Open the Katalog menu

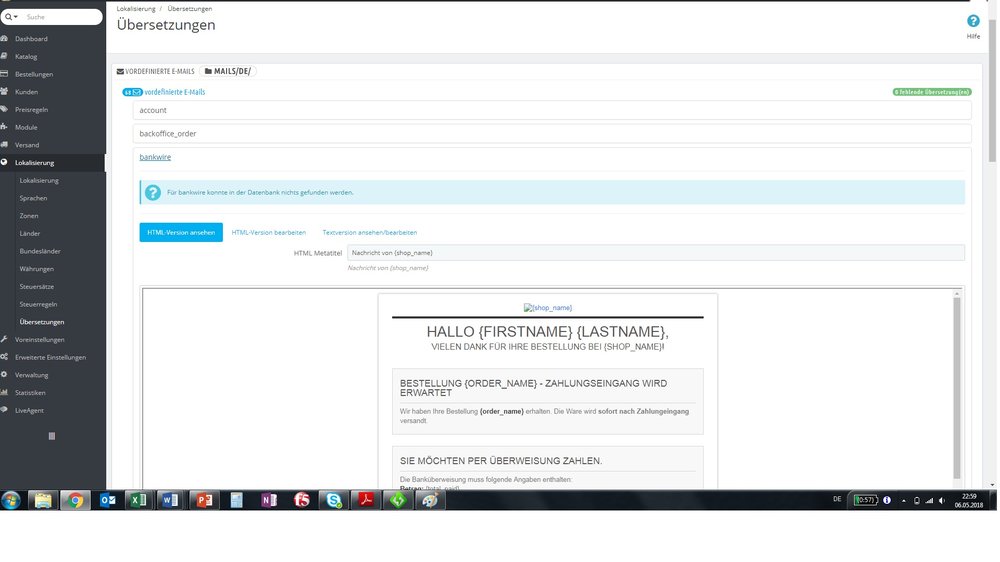coord(26,57)
